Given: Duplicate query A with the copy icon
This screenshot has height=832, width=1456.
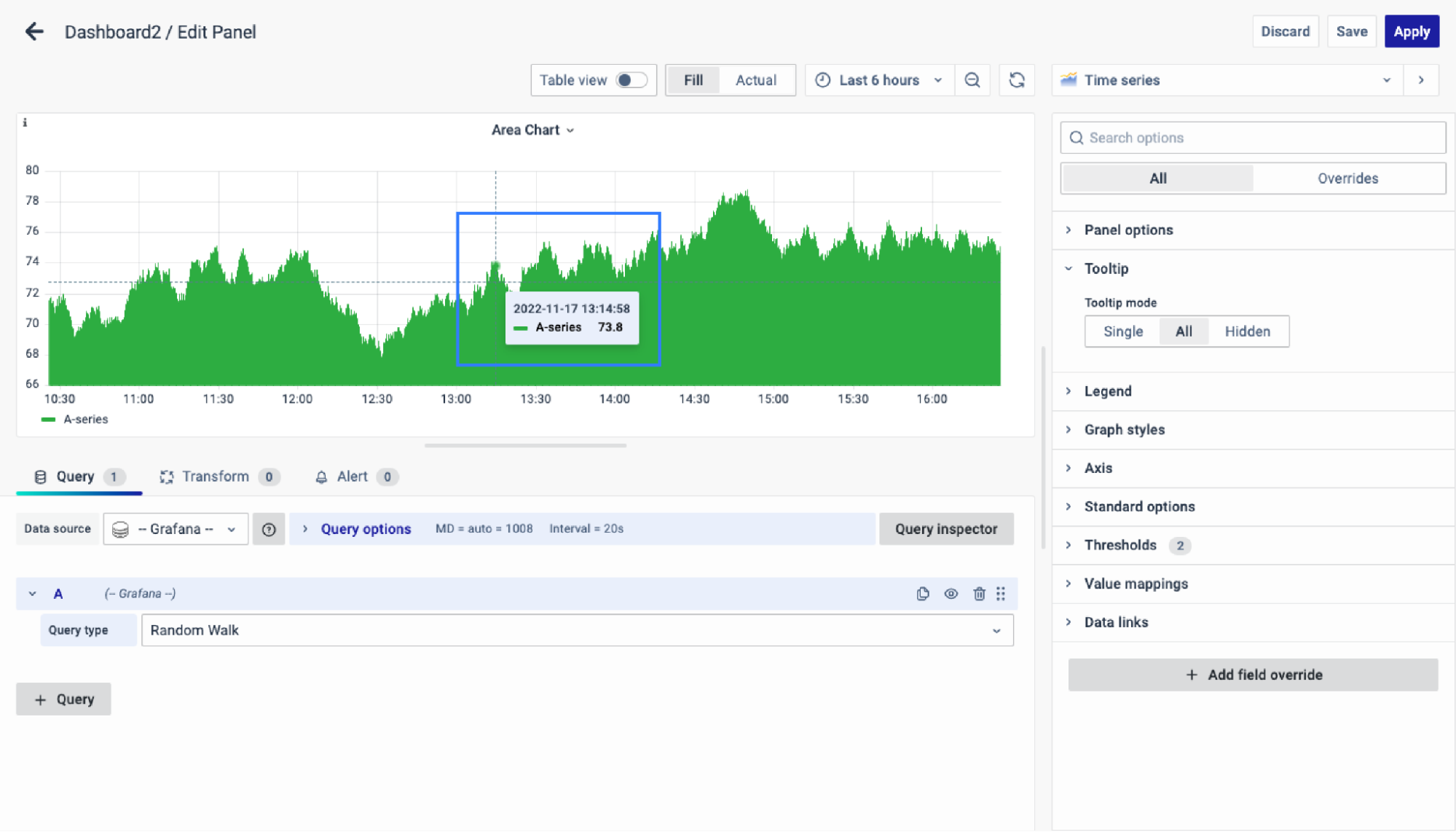Looking at the screenshot, I should coord(923,594).
